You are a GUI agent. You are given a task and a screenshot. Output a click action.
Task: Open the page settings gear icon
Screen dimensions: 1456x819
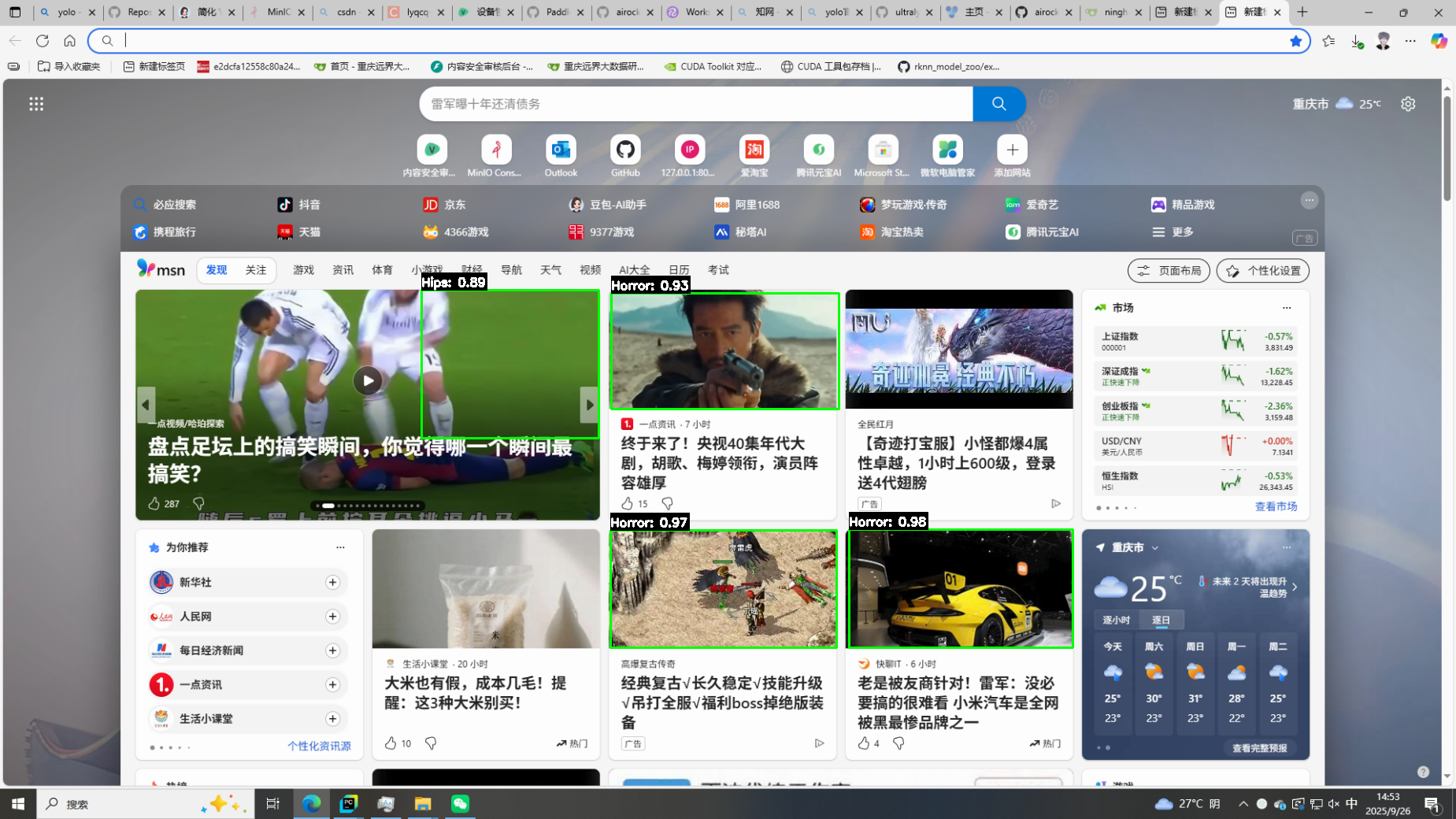click(1408, 104)
